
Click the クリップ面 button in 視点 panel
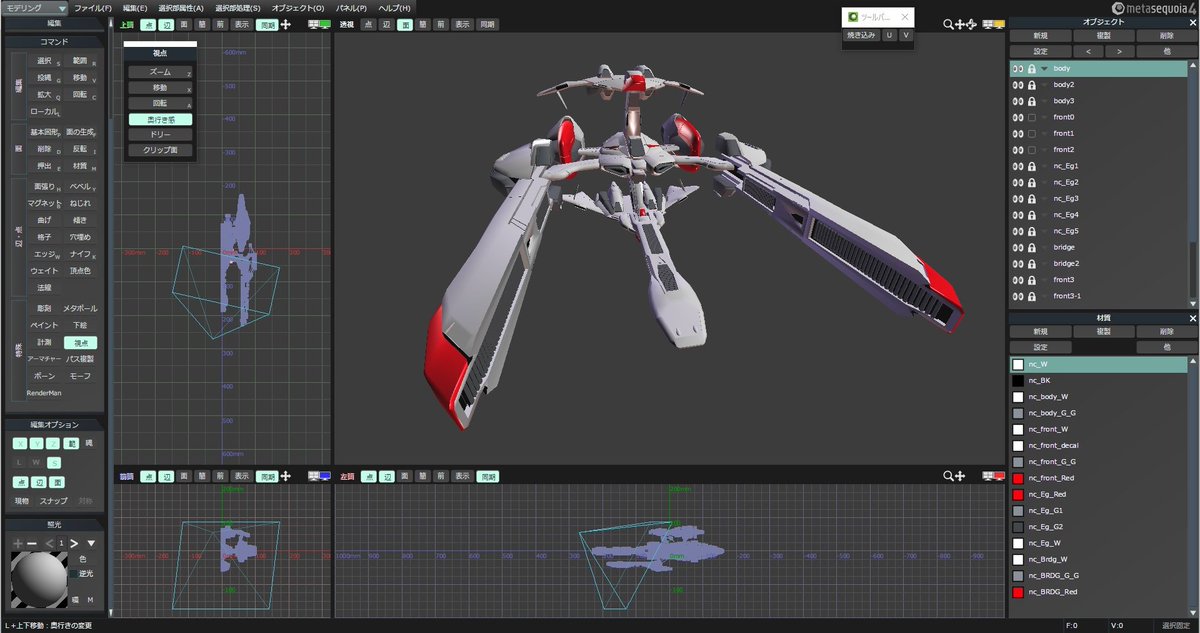tap(160, 150)
